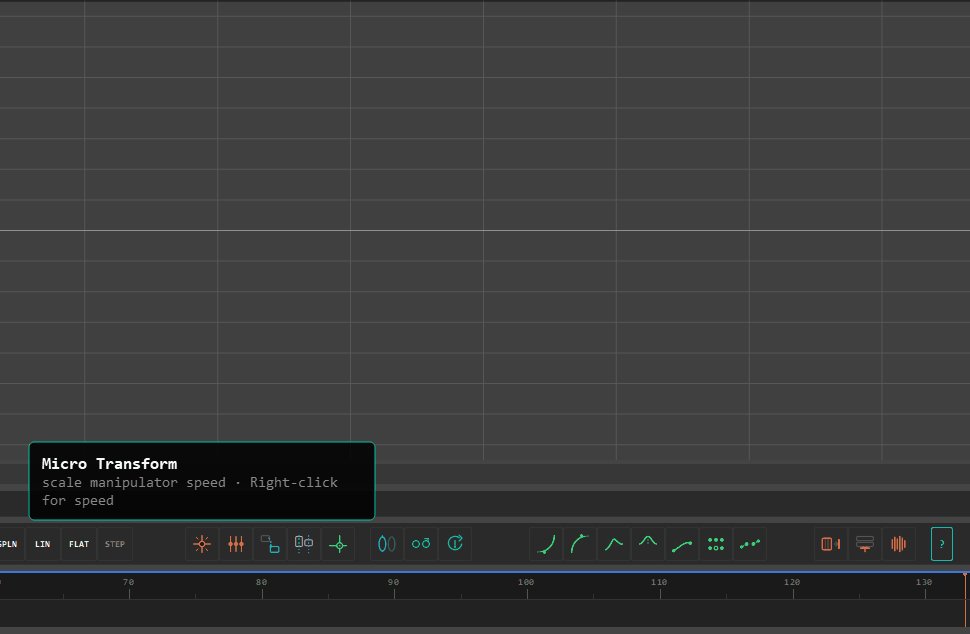970x634 pixels.
Task: Click the green six-dot grid icon
Action: [x=716, y=544]
